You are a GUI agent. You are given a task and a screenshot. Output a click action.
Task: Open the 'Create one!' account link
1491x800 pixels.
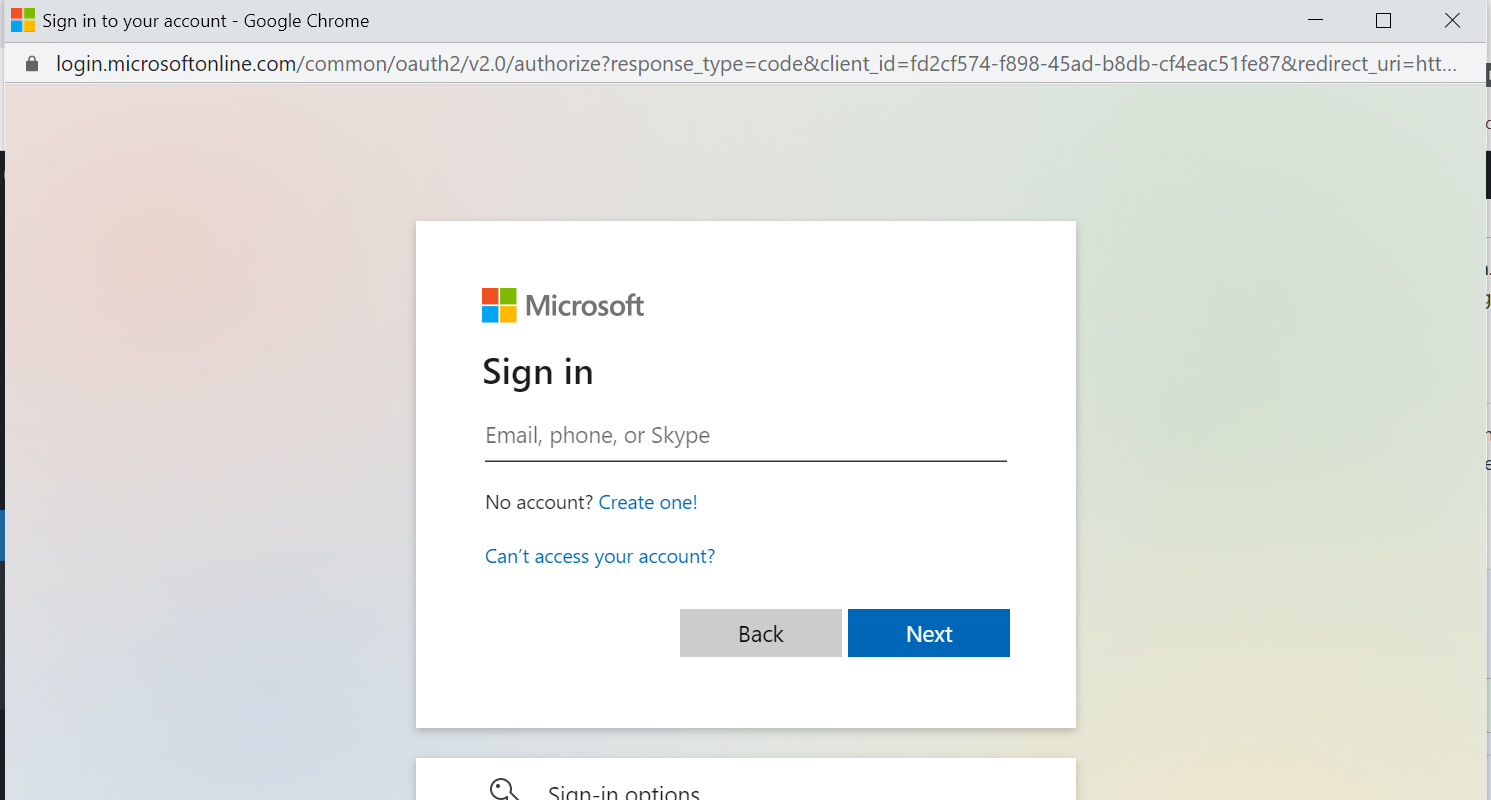point(647,502)
